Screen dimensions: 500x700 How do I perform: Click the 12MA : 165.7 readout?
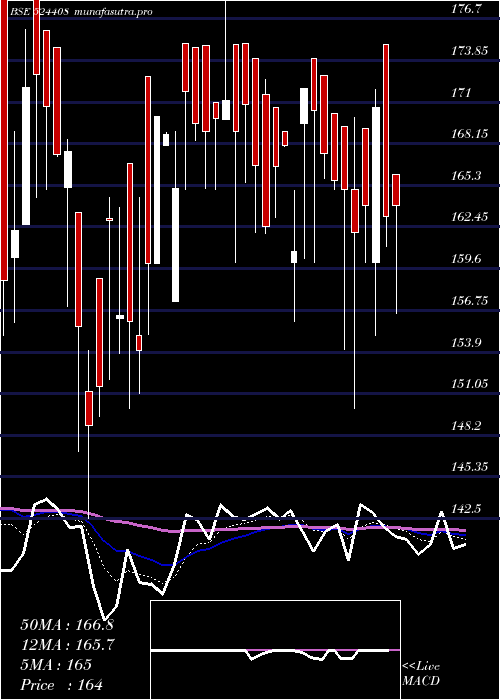(x=68, y=645)
